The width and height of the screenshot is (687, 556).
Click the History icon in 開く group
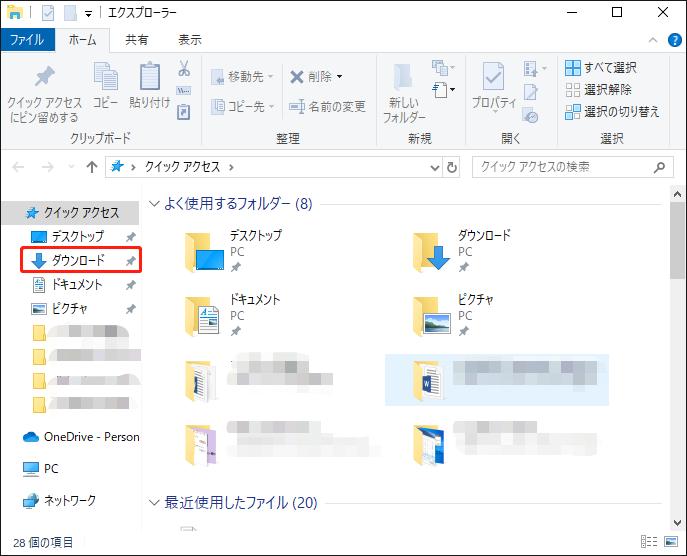click(x=531, y=116)
